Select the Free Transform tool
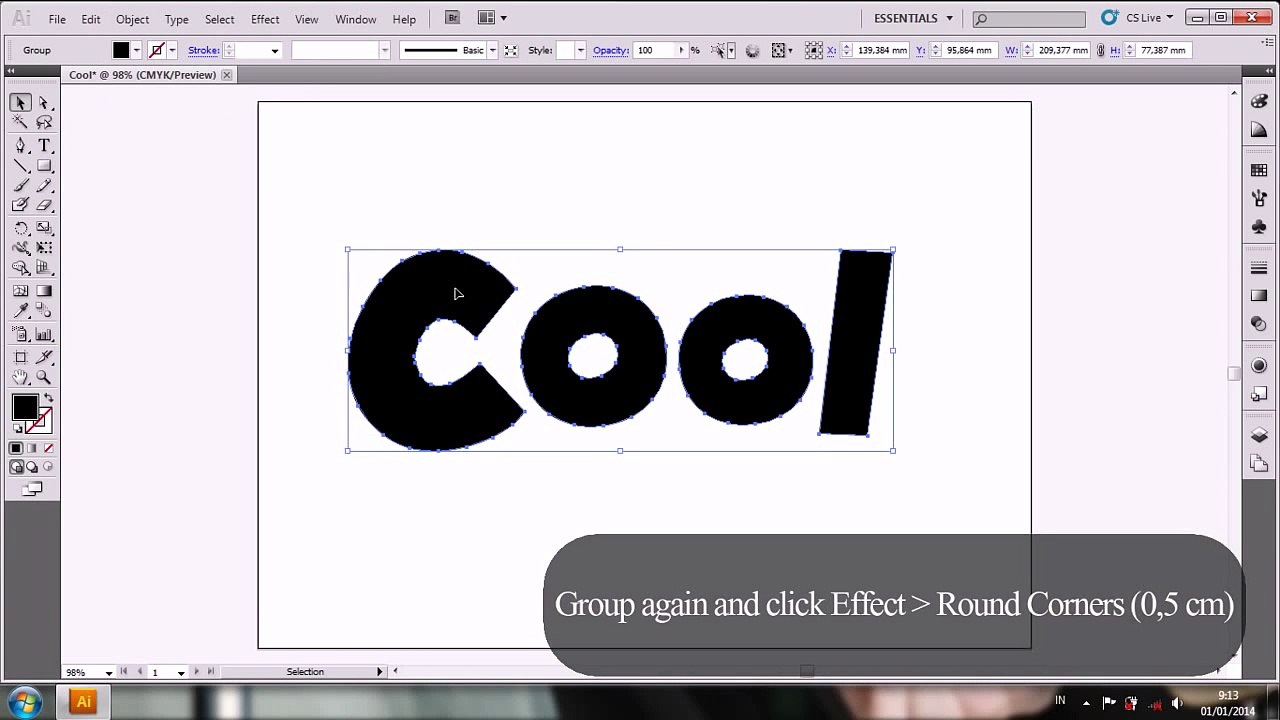Viewport: 1280px width, 720px height. coord(44,248)
